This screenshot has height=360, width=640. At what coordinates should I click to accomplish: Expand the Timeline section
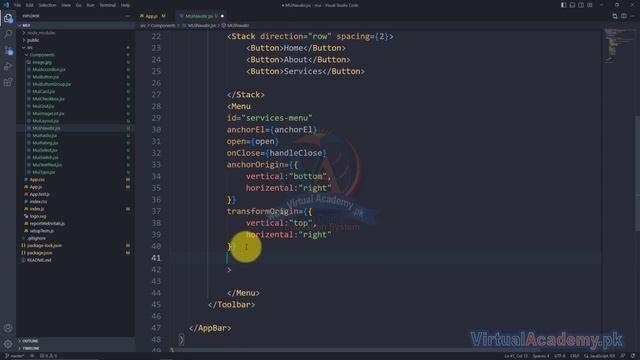76,348
